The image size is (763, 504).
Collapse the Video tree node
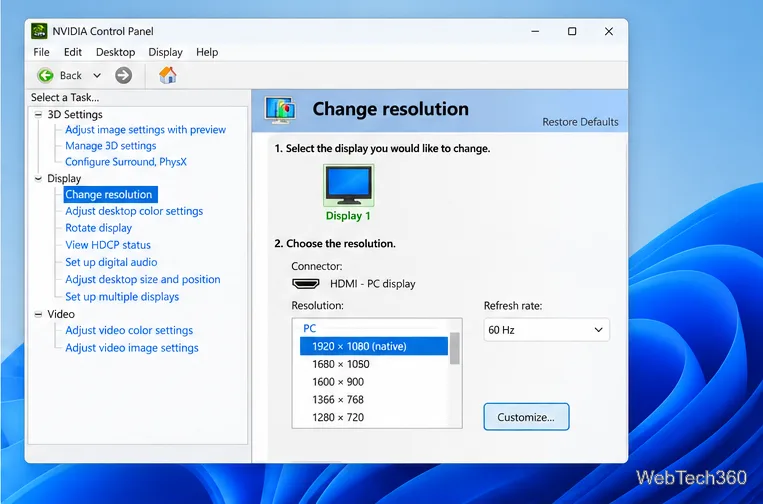38,314
